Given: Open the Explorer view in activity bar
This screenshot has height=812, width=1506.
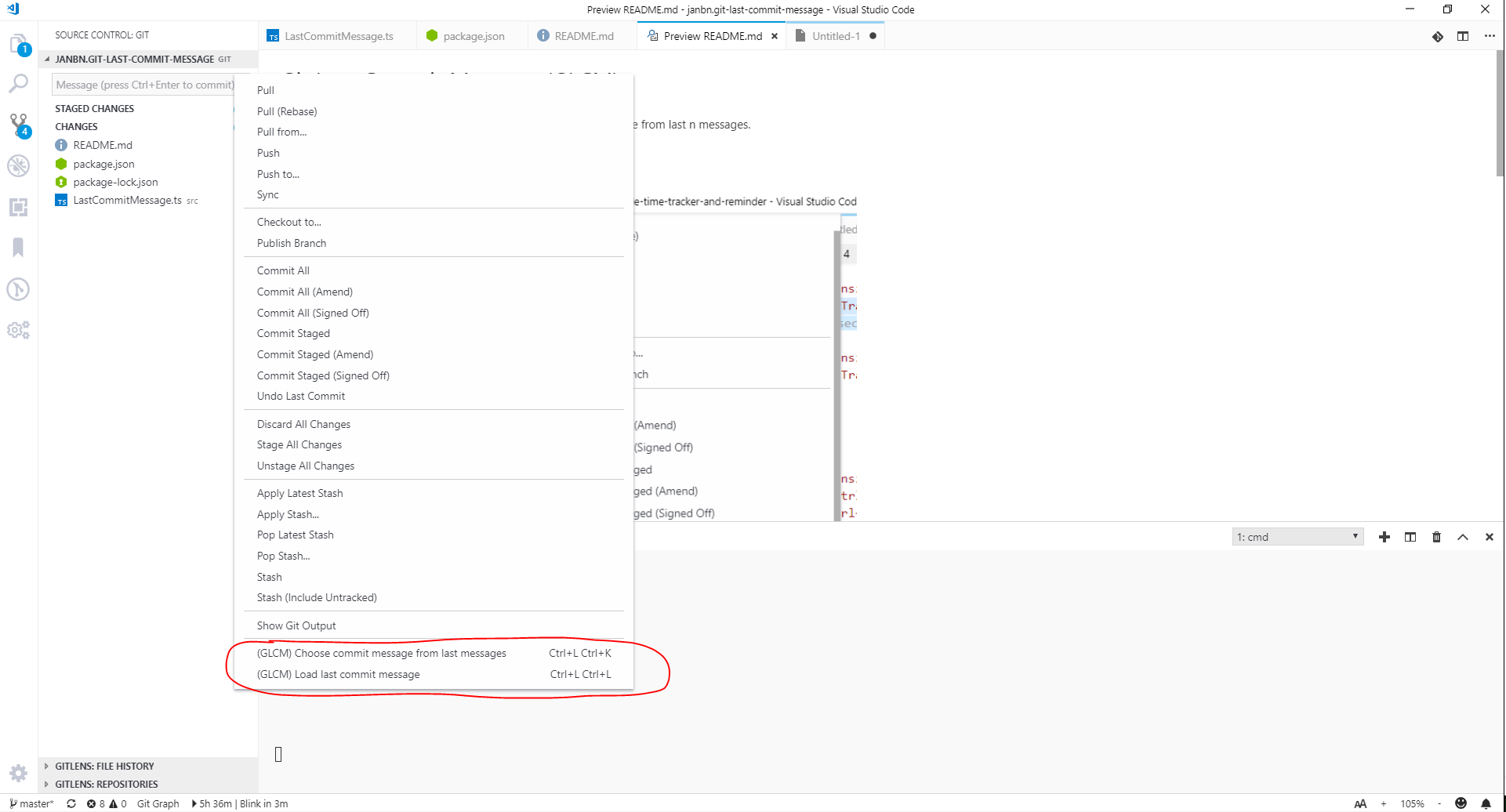Looking at the screenshot, I should coord(19,45).
